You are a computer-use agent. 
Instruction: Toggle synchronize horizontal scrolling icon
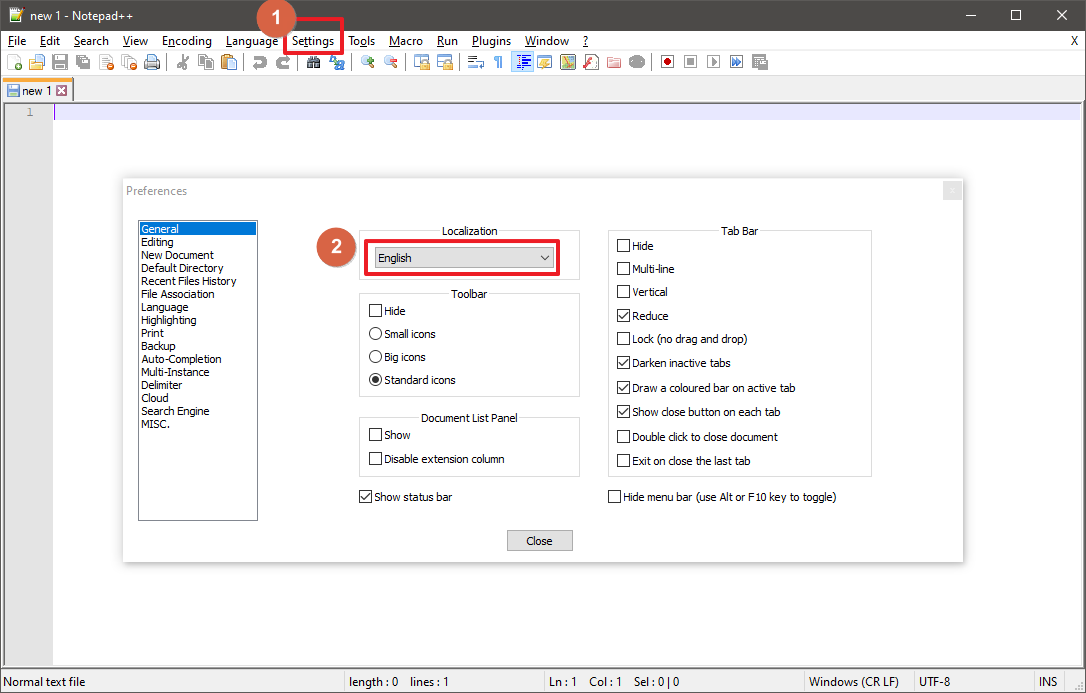click(x=445, y=62)
